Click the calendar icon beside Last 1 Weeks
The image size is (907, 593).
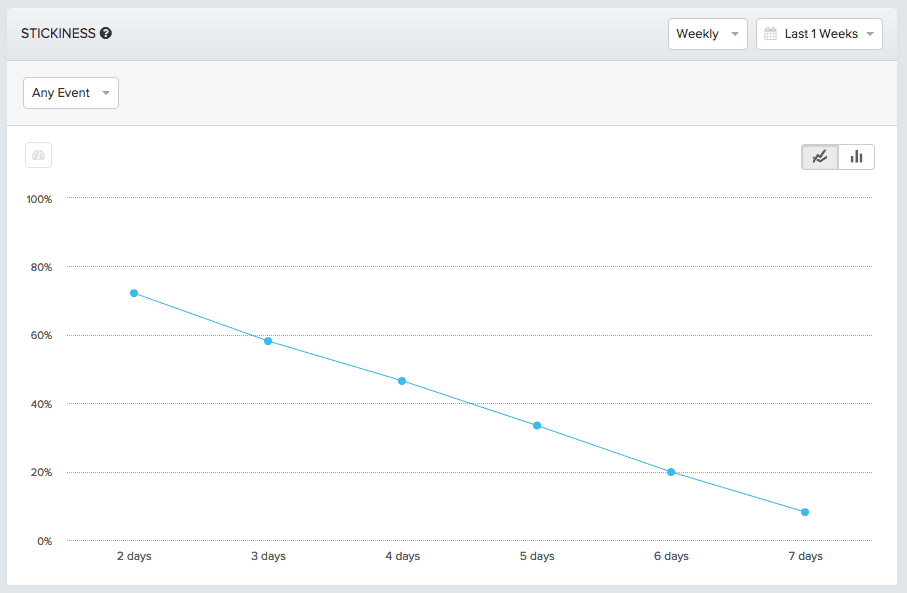click(770, 33)
